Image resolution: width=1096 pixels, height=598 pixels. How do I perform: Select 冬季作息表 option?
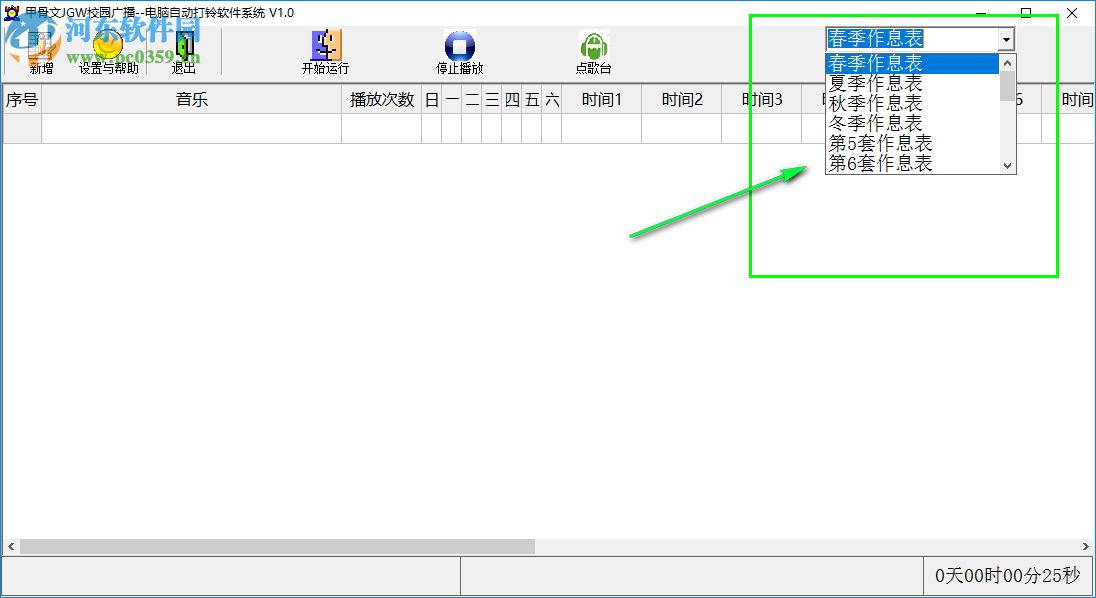pos(912,123)
